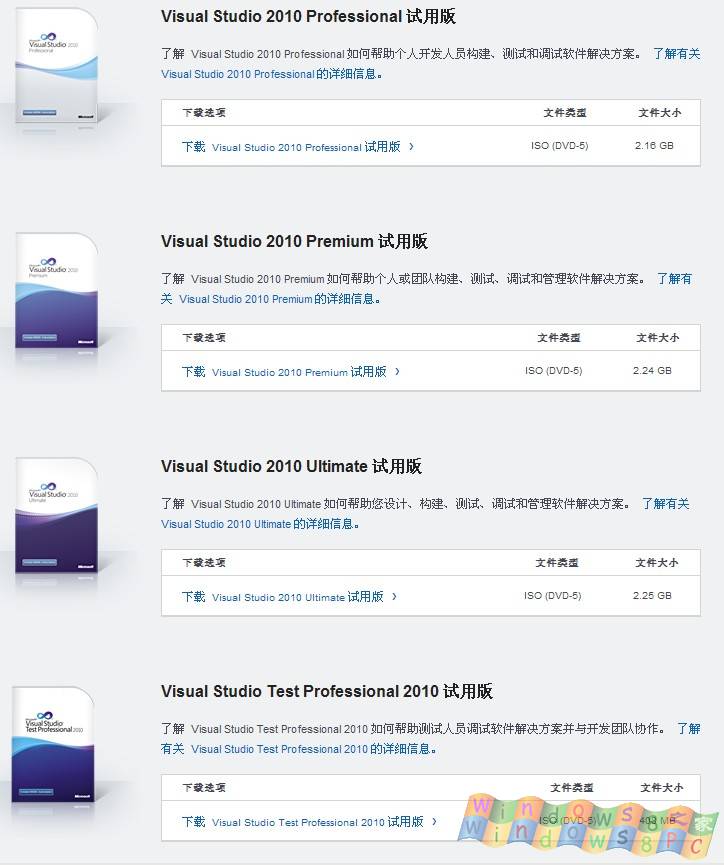Screen dimensions: 724x865
Task: Click 下载选项 header in the Professional table
Action: pos(204,113)
